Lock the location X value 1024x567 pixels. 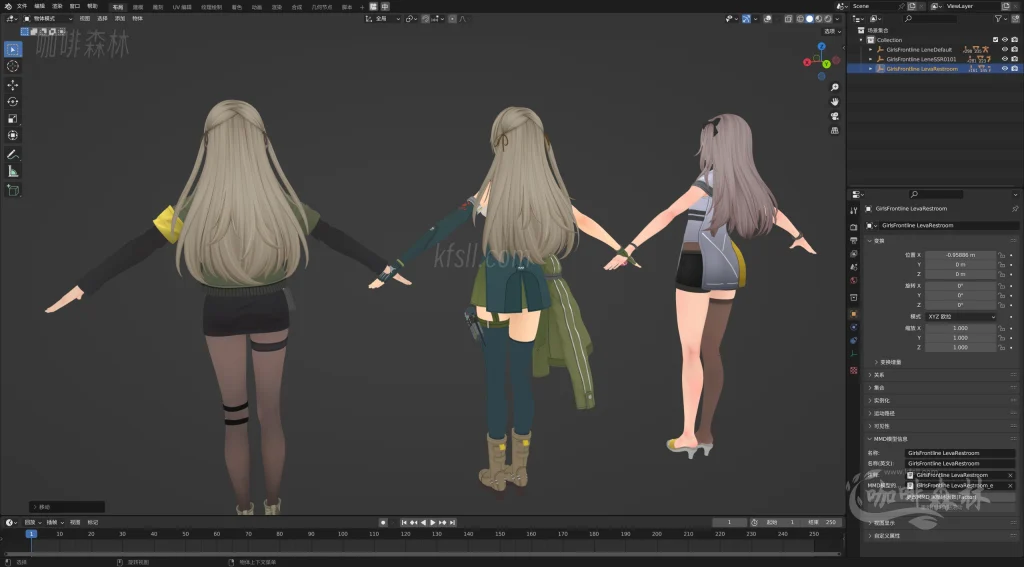(x=1002, y=255)
